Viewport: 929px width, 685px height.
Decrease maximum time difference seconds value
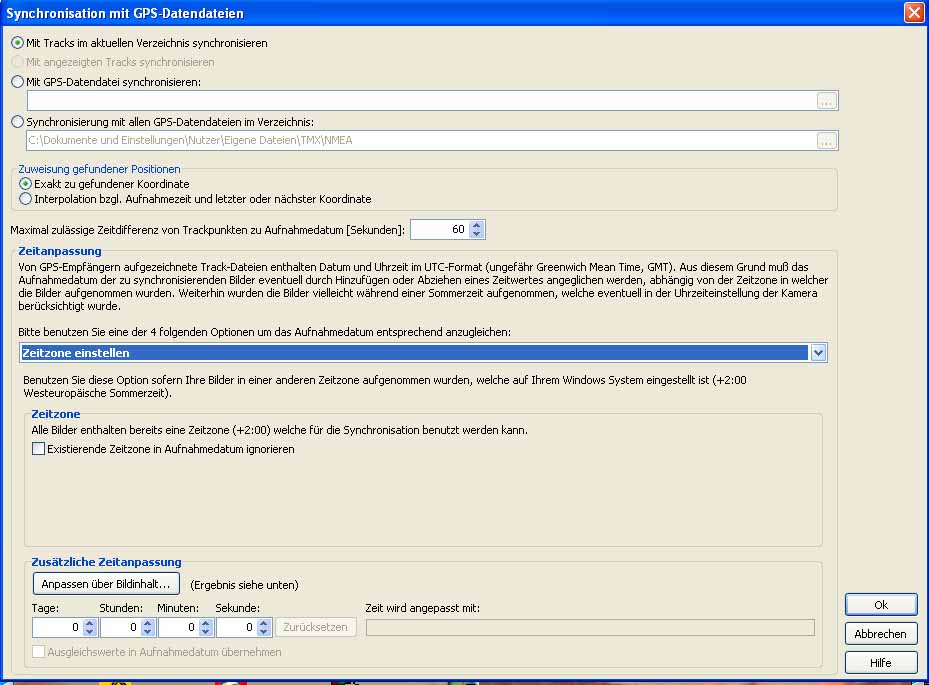tap(477, 234)
